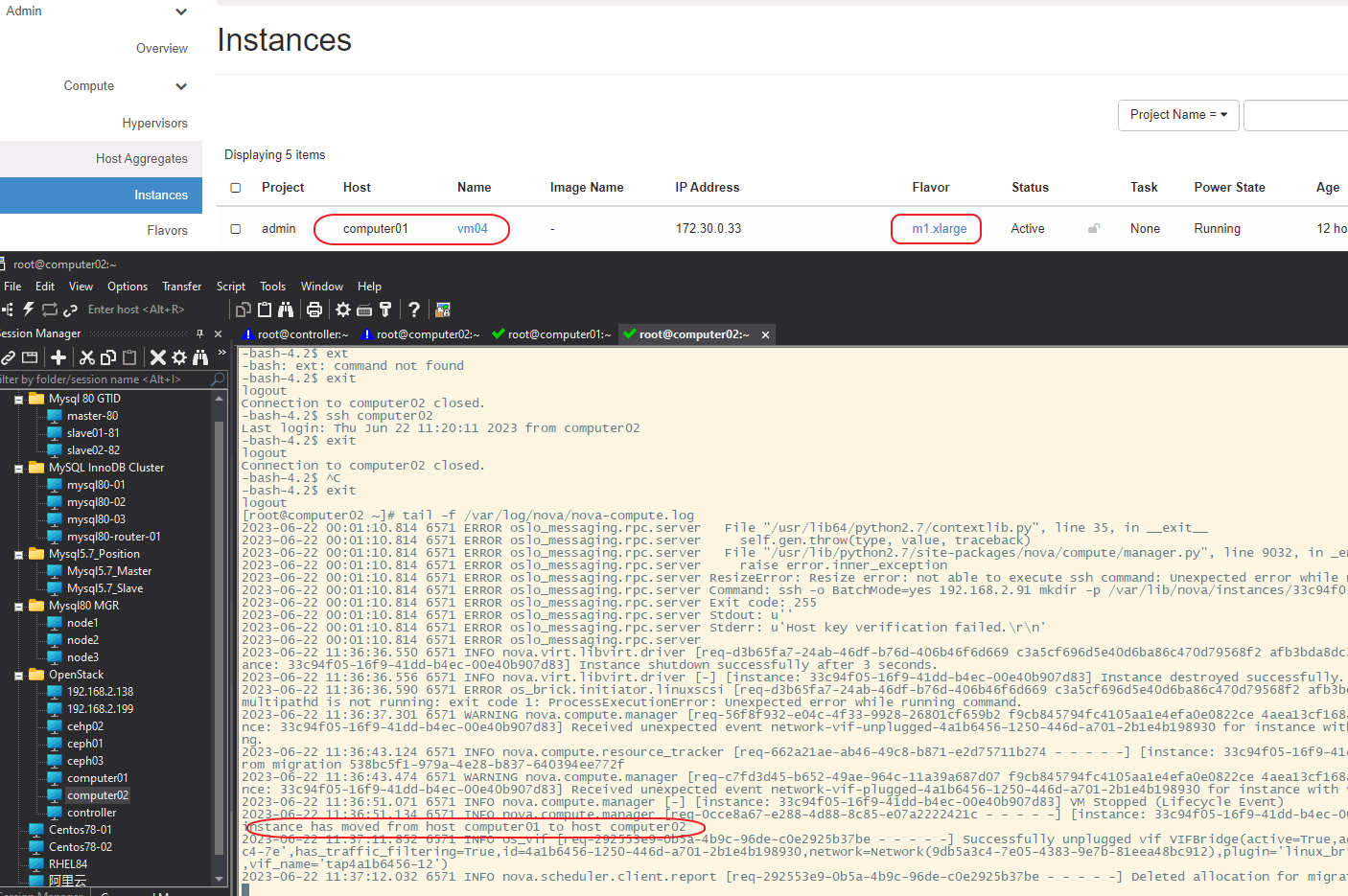
Task: Click the Print icon in SecureCRT toolbar
Action: [x=314, y=310]
